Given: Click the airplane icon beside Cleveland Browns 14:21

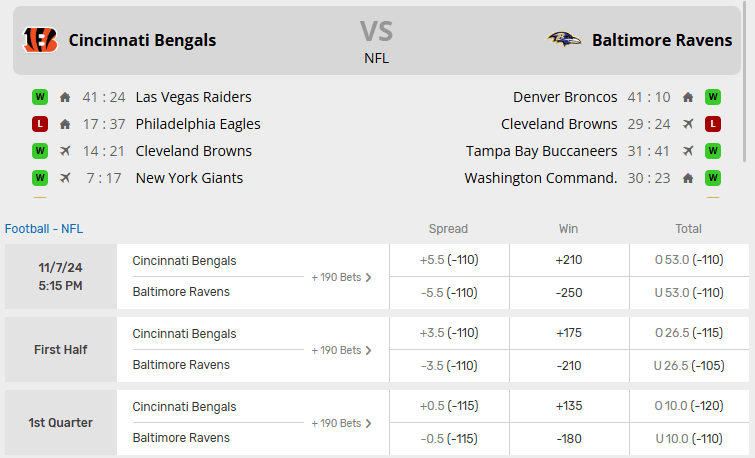Looking at the screenshot, I should 65,151.
